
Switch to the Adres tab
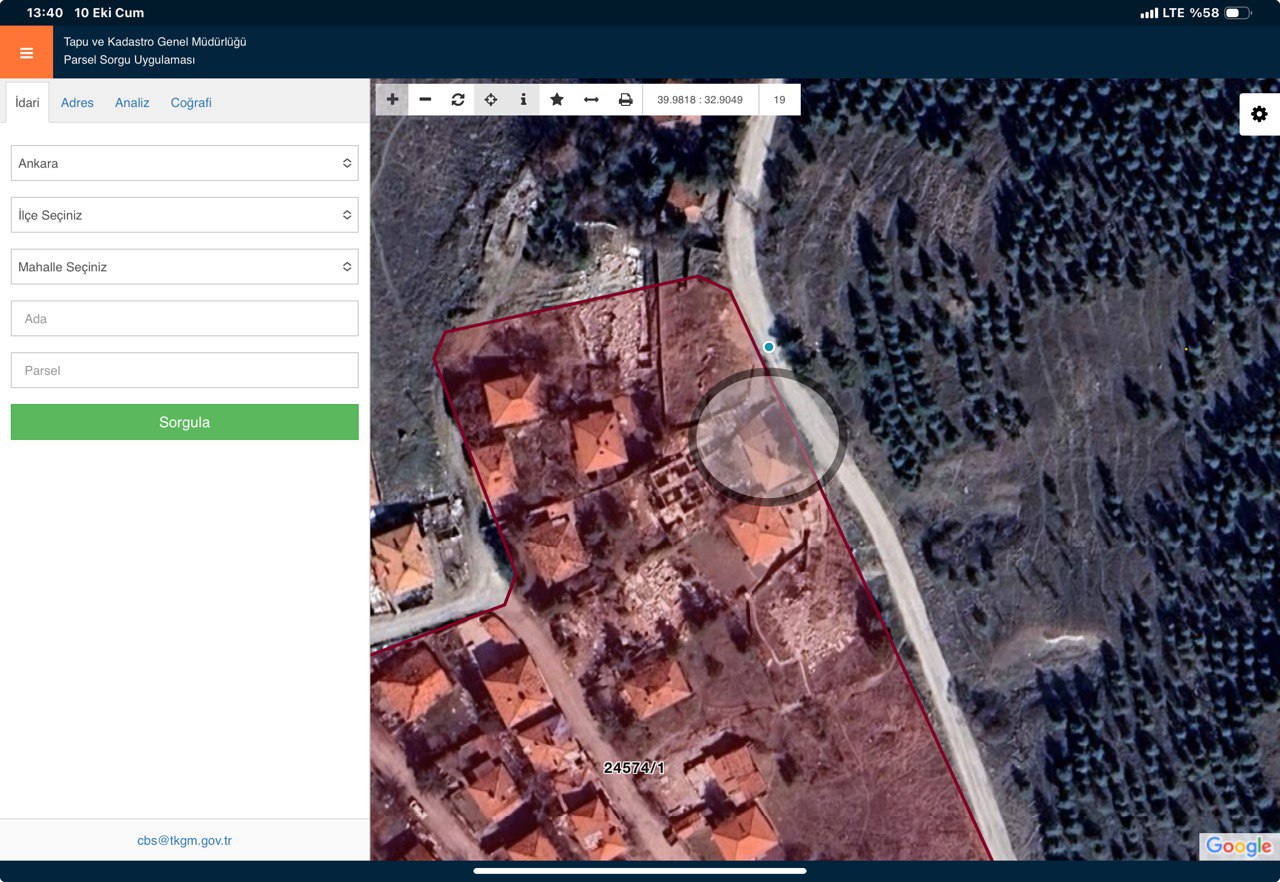pos(77,103)
